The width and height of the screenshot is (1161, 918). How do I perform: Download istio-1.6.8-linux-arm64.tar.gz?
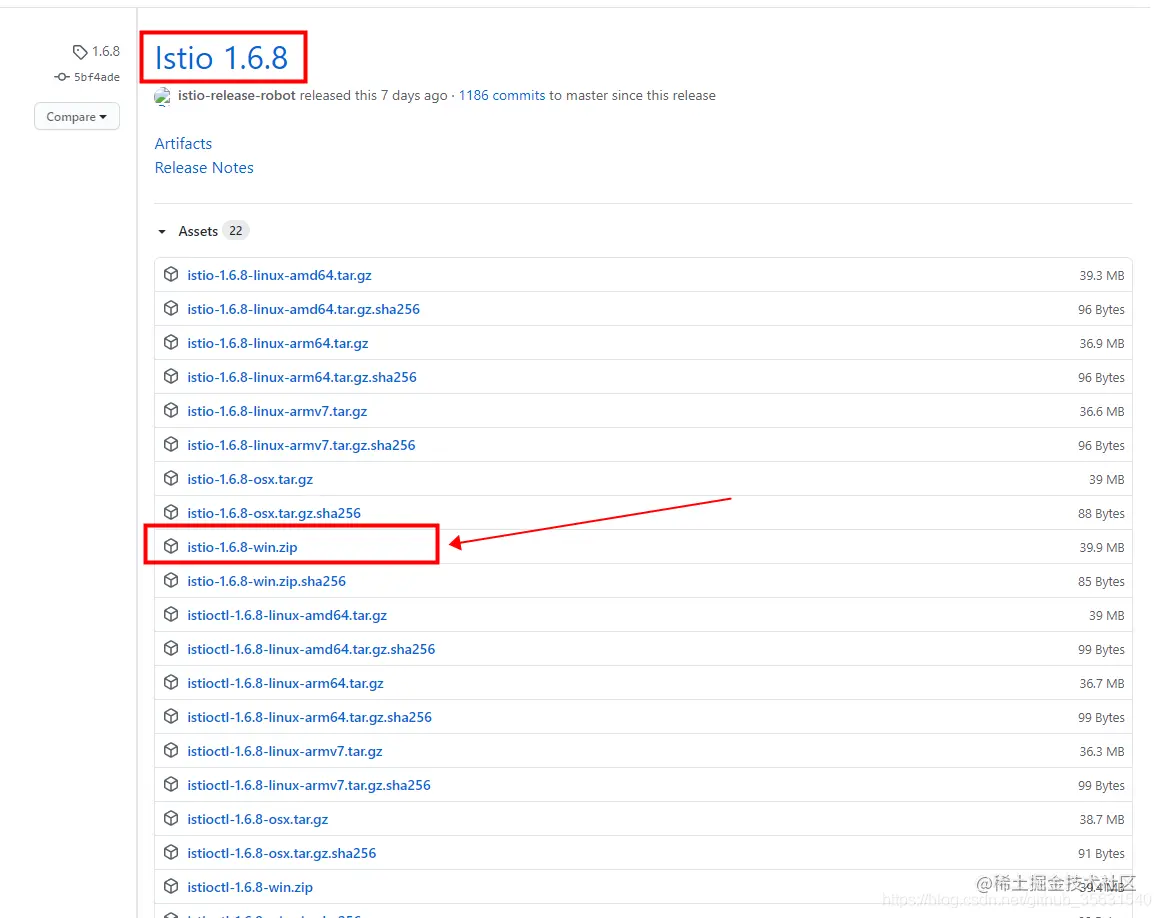tap(278, 344)
